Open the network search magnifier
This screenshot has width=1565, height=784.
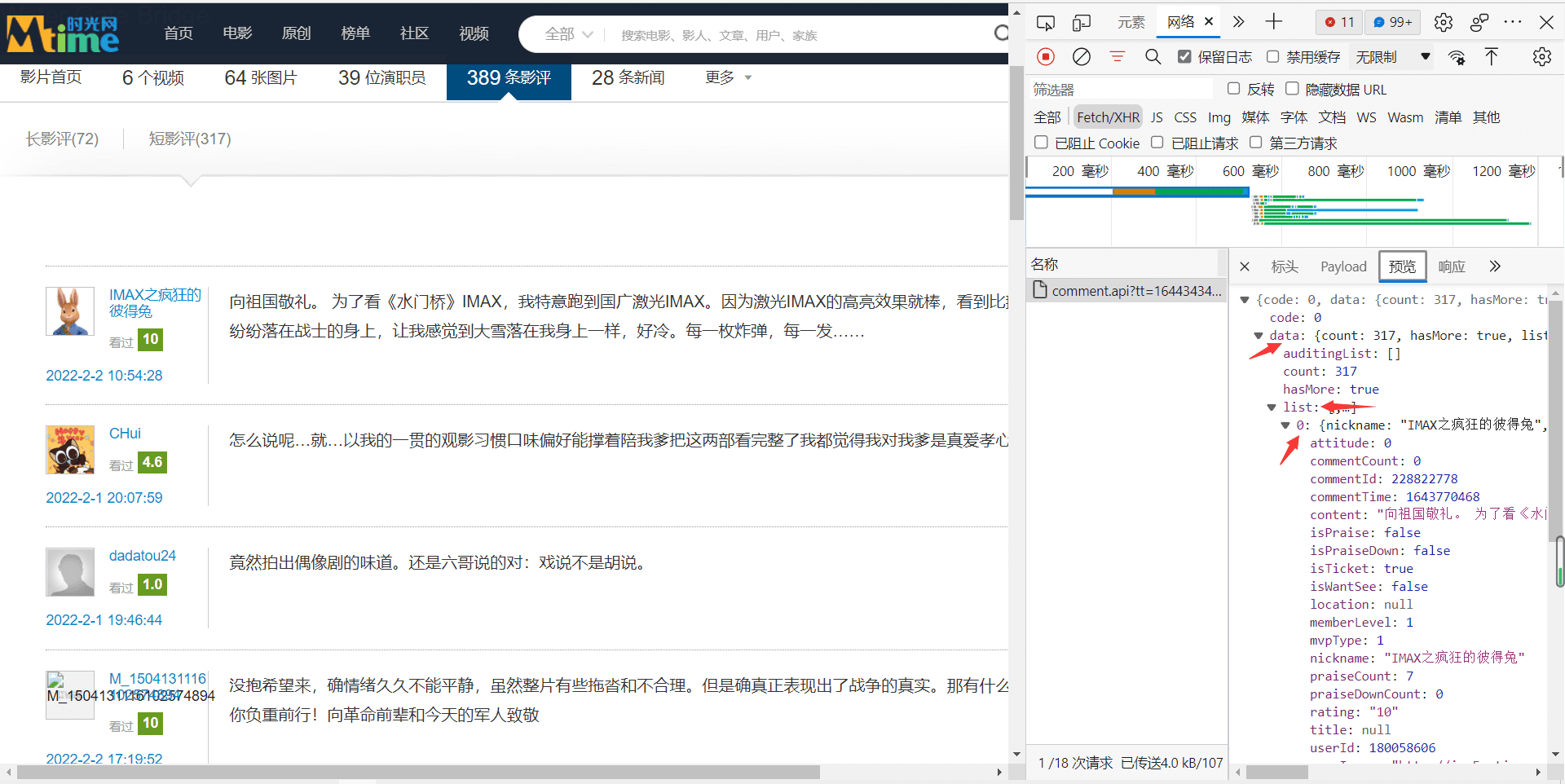(1153, 56)
